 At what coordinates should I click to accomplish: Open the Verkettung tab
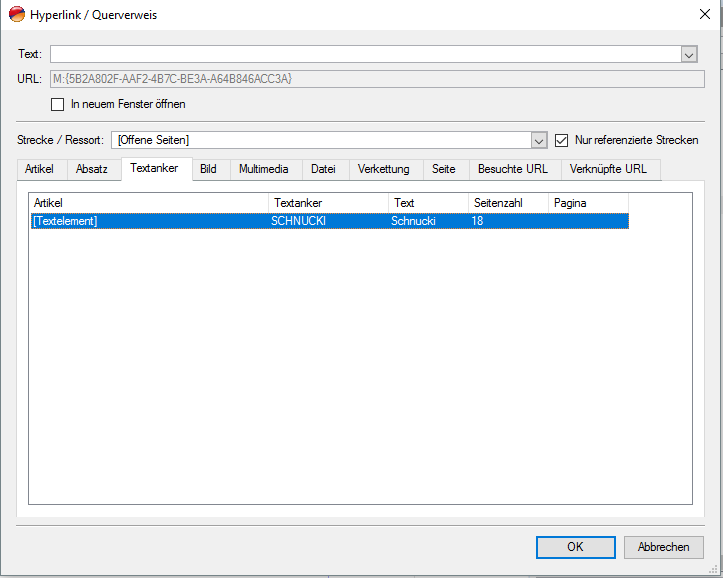pyautogui.click(x=384, y=169)
